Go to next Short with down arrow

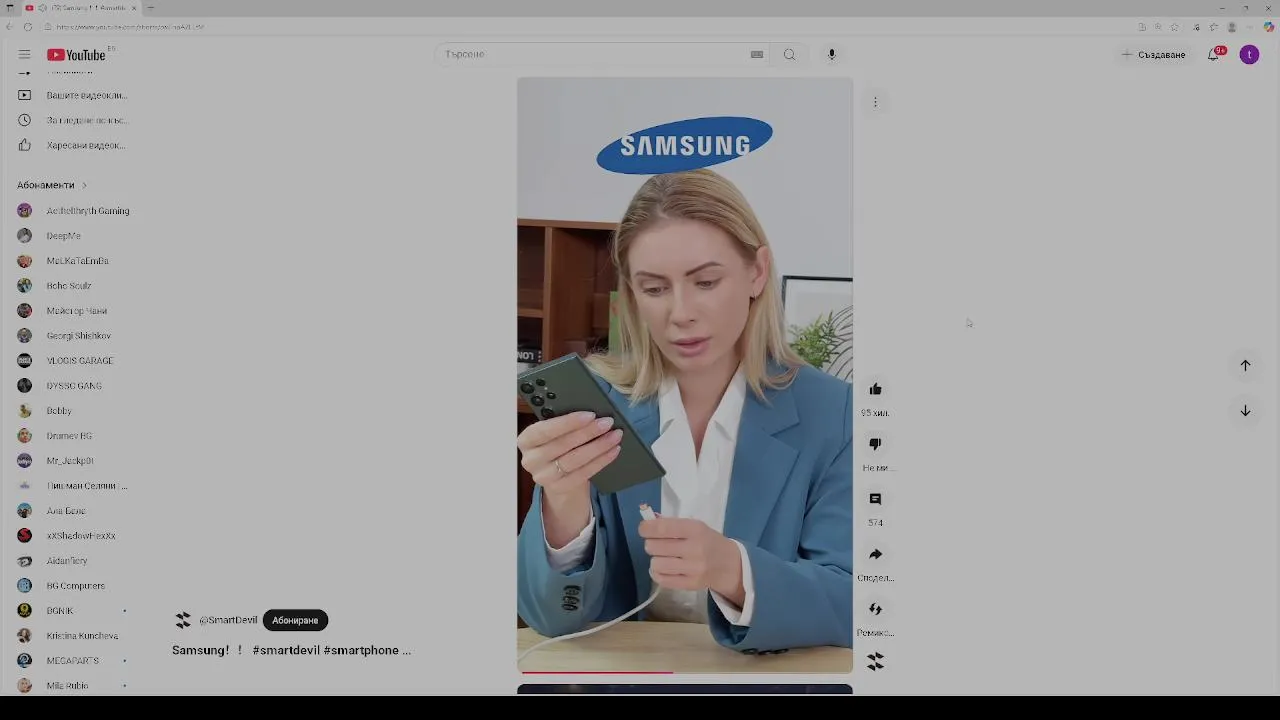pyautogui.click(x=1245, y=410)
